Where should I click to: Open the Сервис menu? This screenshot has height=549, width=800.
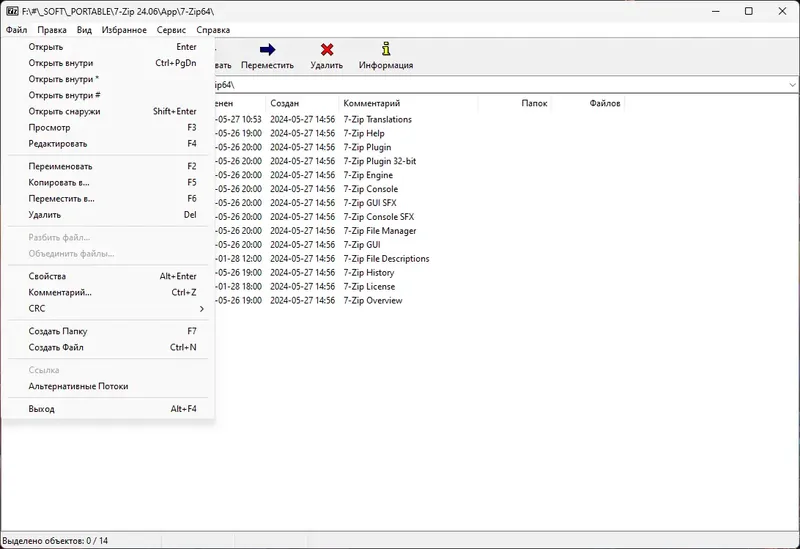tap(171, 30)
